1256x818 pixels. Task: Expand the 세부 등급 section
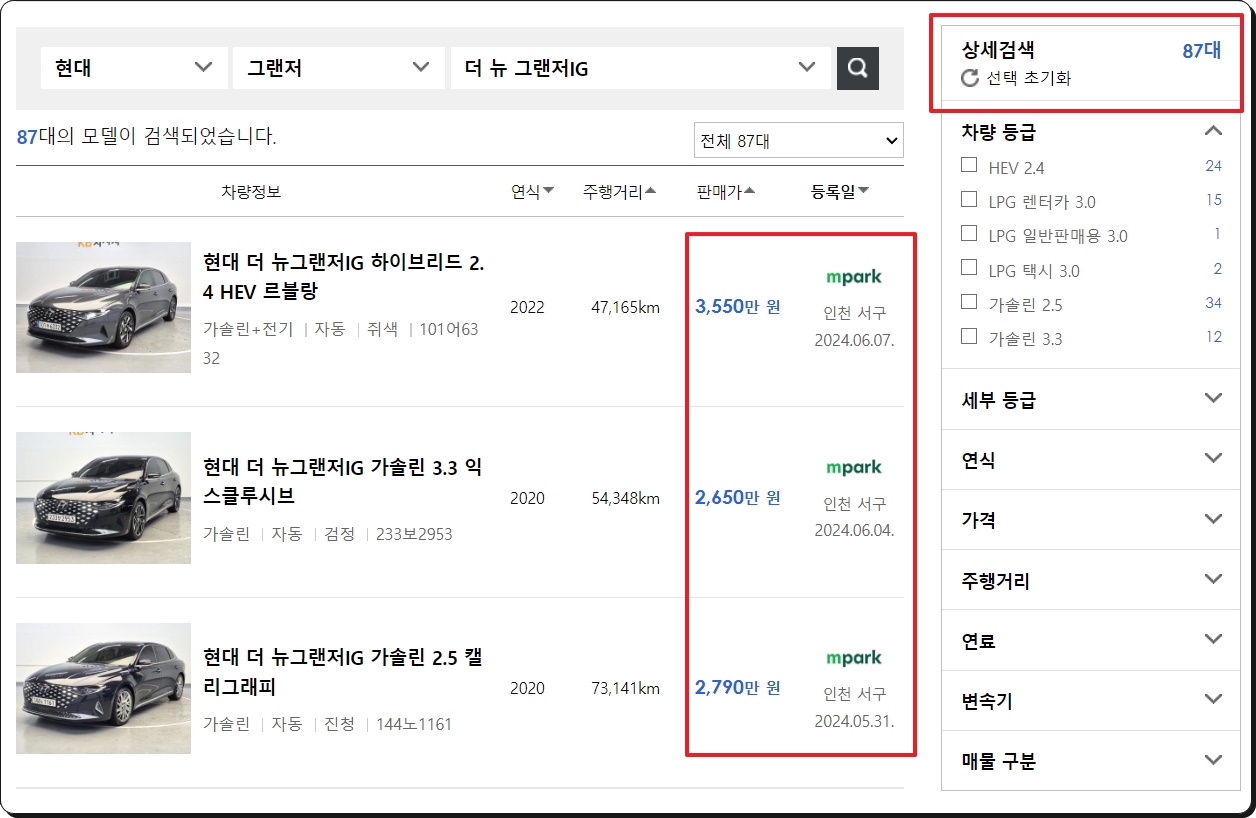pos(1213,398)
